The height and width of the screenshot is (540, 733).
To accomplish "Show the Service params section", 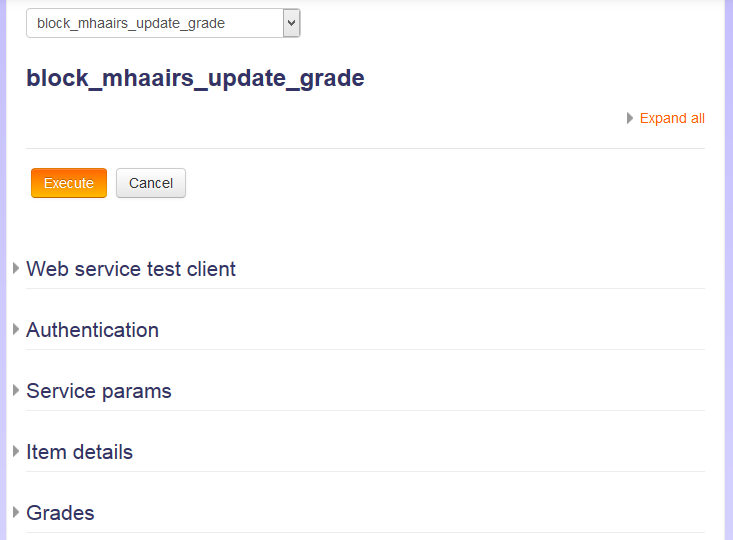I will tap(99, 391).
